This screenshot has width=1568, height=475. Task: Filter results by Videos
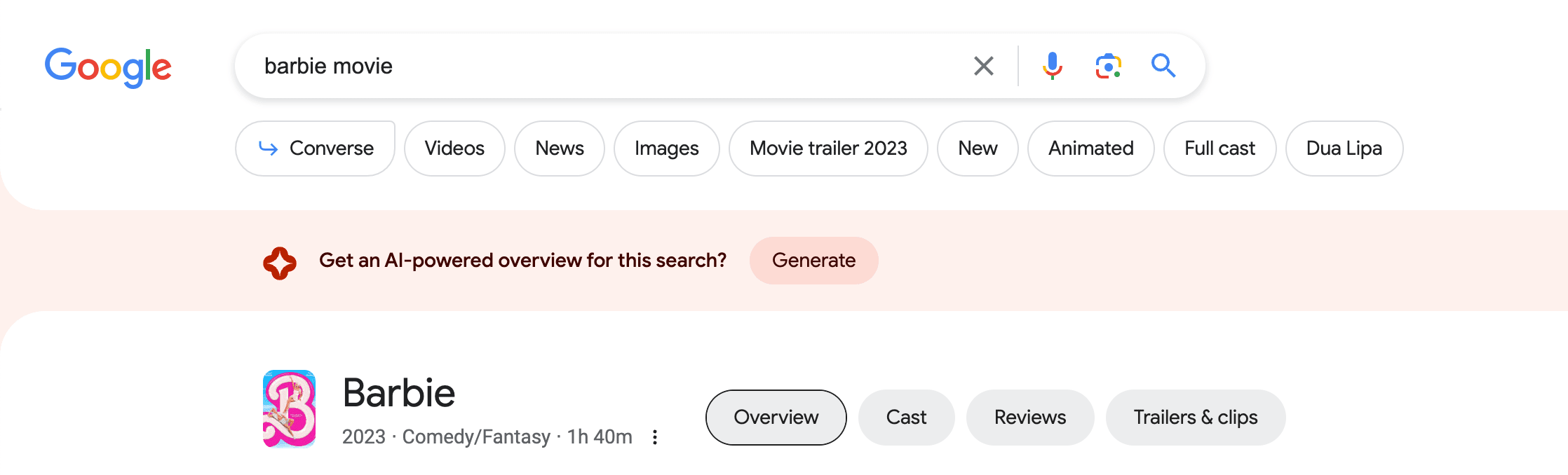point(454,149)
